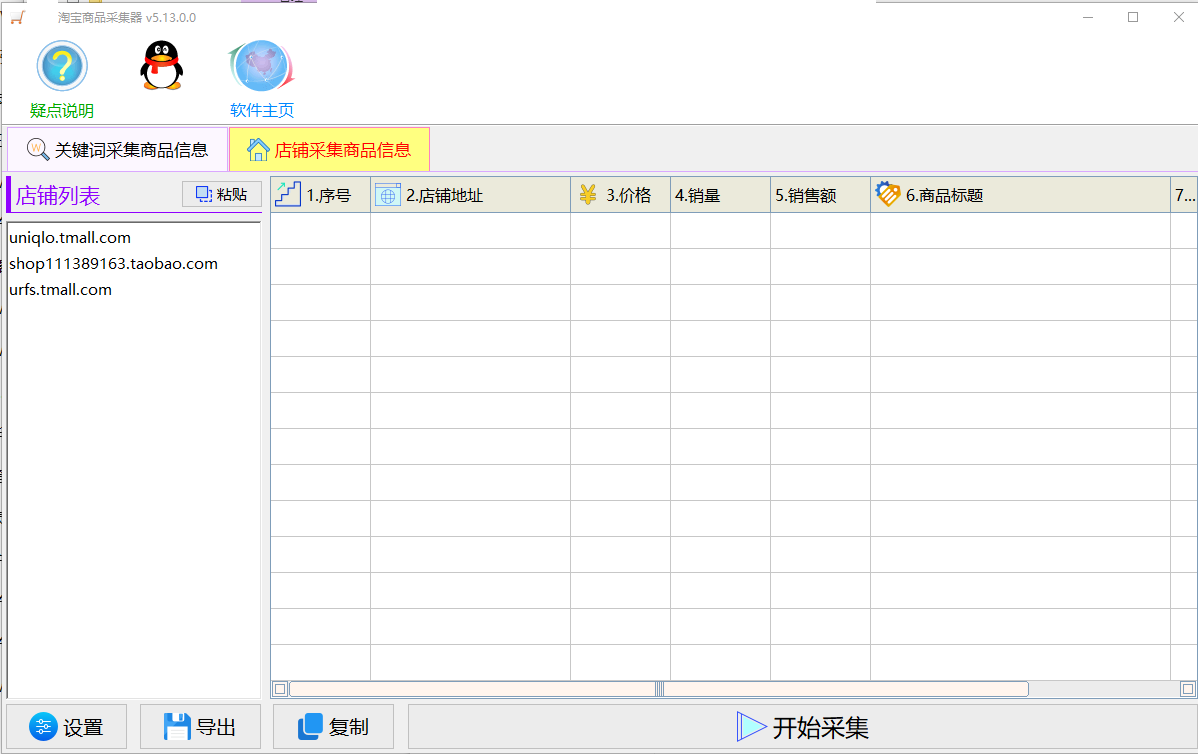
Task: Click the 4.销量 column header
Action: tap(720, 195)
